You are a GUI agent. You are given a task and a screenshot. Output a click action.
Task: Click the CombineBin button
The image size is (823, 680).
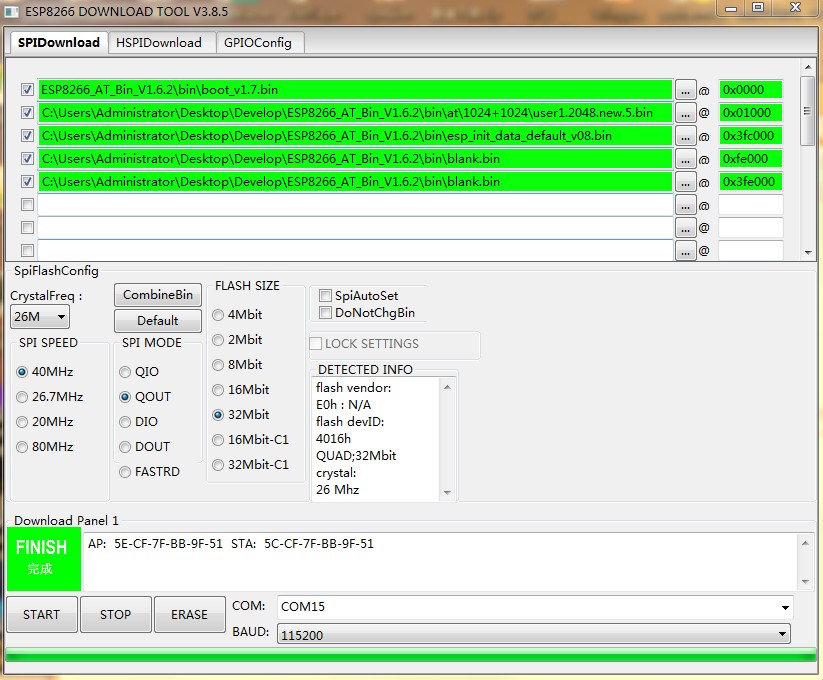(158, 295)
